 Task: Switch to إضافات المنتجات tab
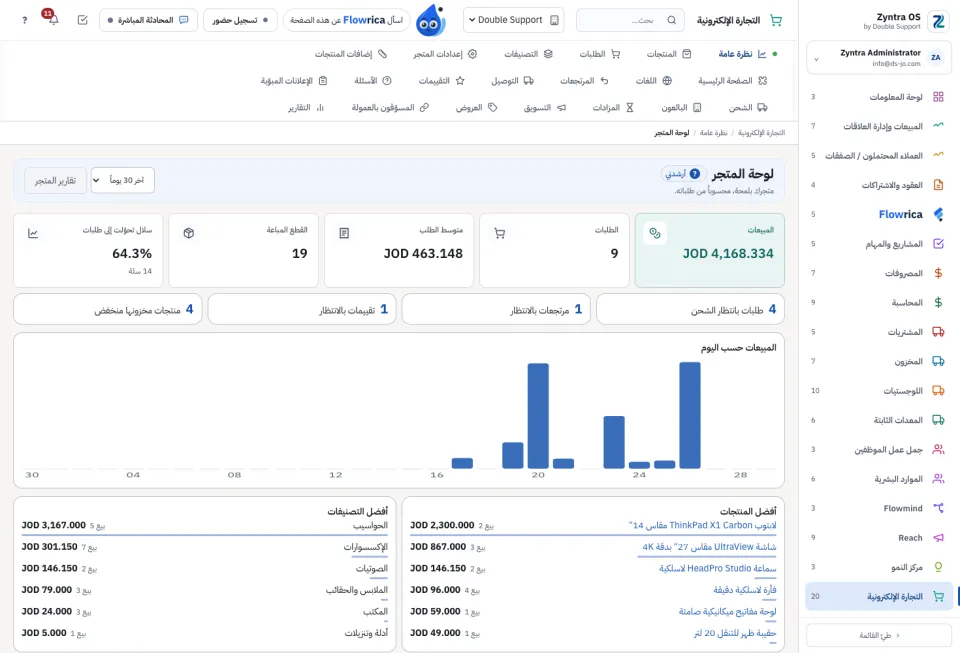tap(351, 54)
